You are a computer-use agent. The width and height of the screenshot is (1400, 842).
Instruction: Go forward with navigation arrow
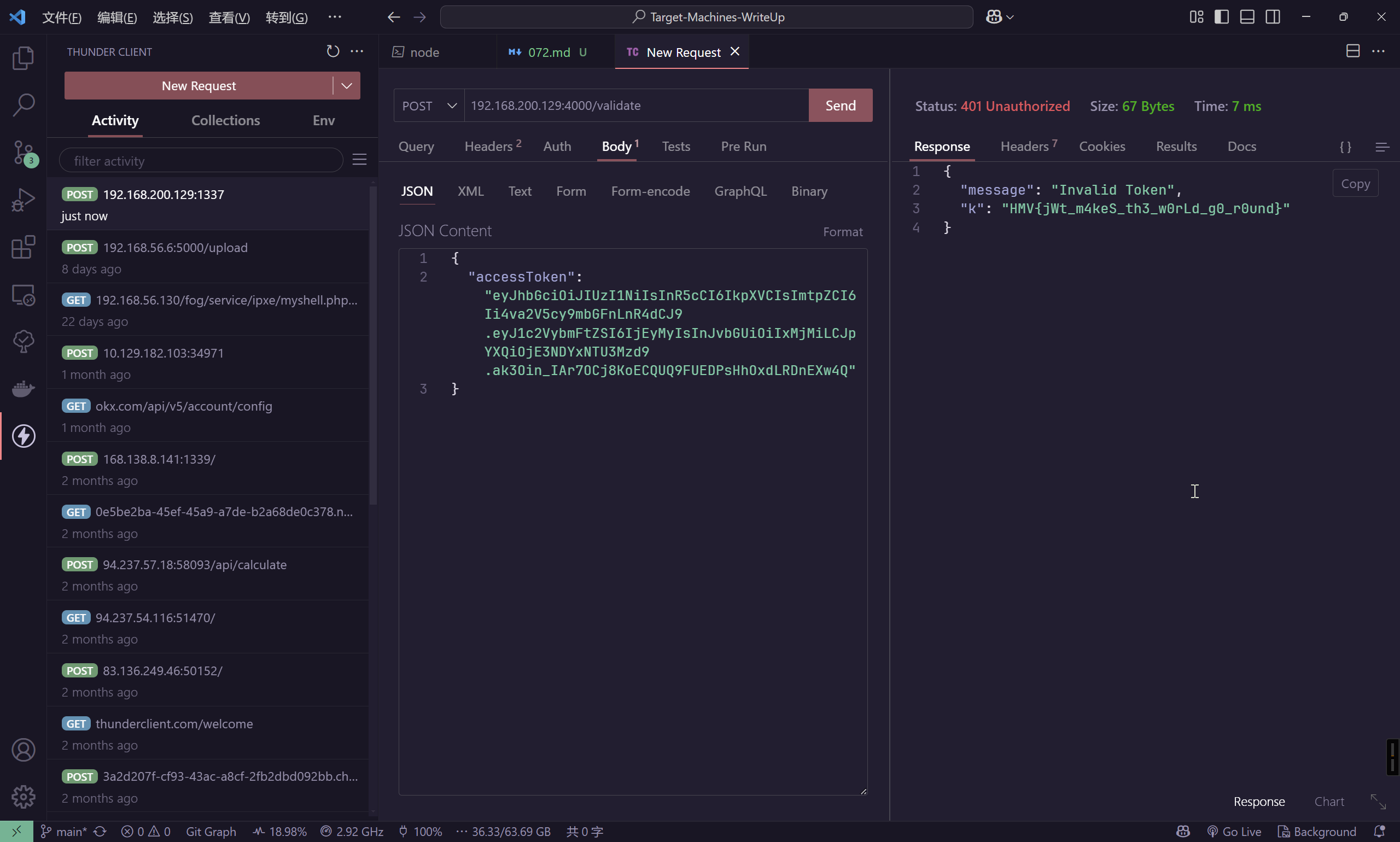tap(419, 17)
